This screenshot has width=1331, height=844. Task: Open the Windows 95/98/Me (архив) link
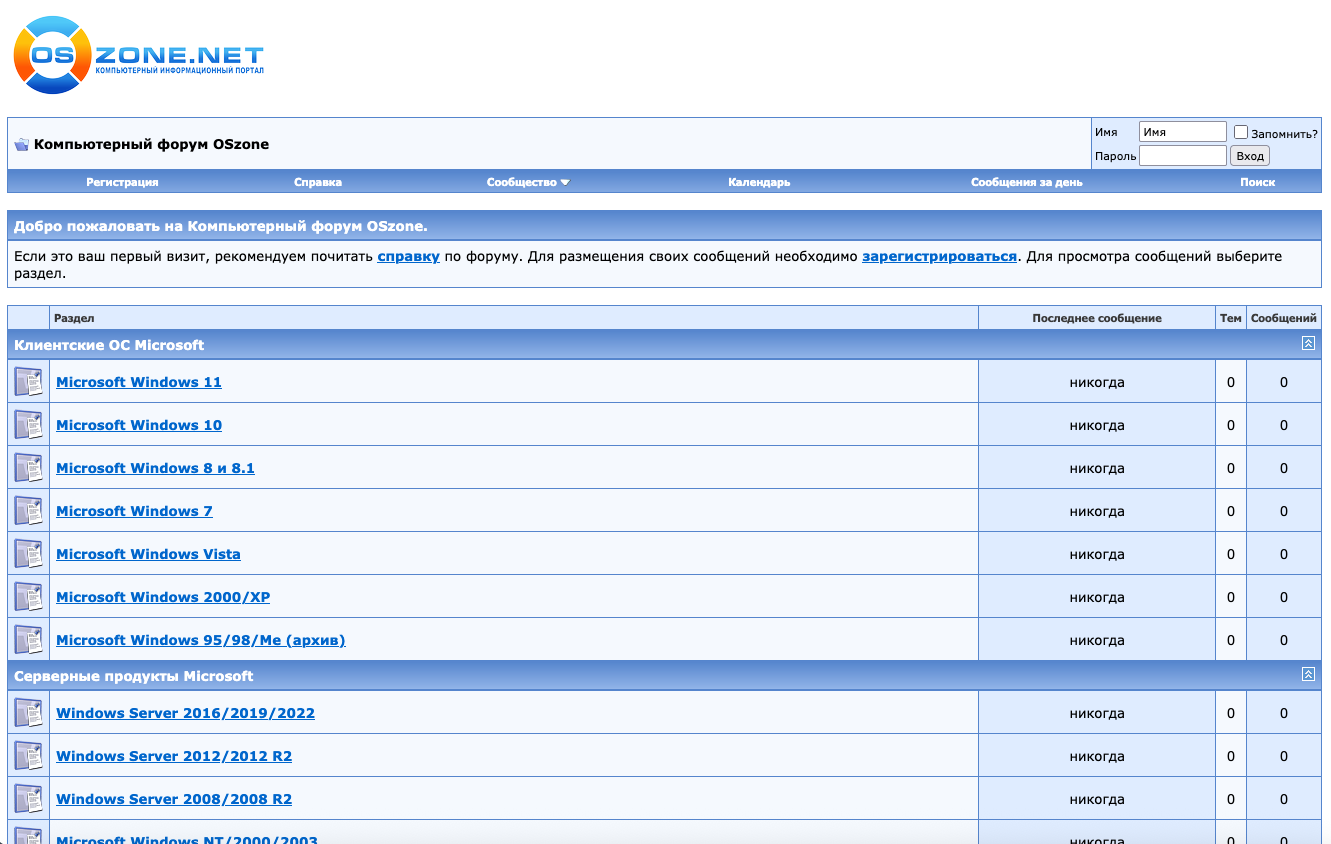click(200, 640)
